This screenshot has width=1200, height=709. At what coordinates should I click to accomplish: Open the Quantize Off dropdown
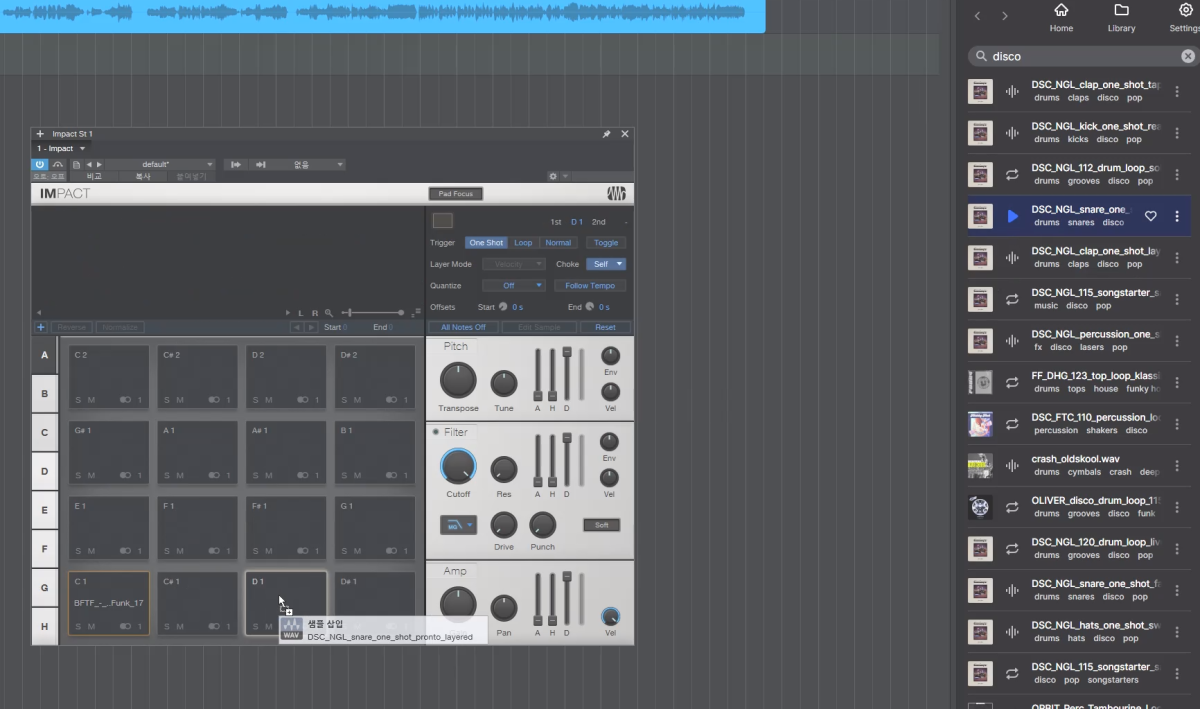[x=514, y=286]
